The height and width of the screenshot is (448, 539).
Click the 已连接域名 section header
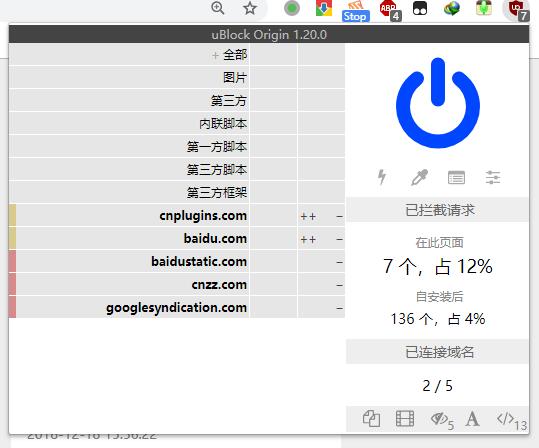point(437,351)
